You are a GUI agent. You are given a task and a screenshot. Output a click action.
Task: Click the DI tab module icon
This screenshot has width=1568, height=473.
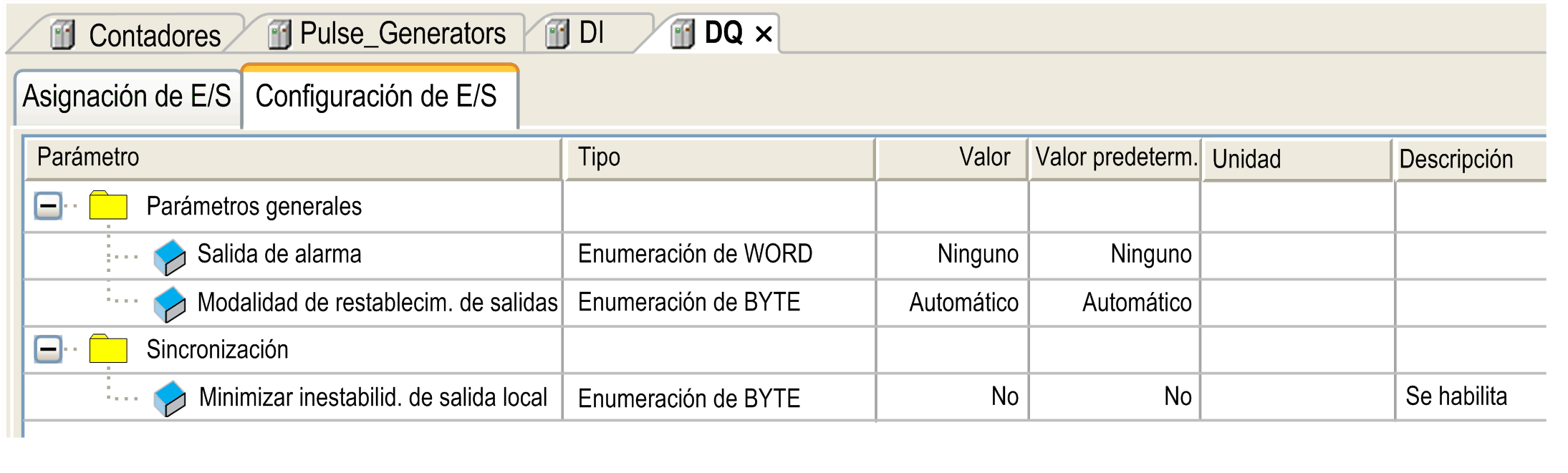(x=557, y=34)
